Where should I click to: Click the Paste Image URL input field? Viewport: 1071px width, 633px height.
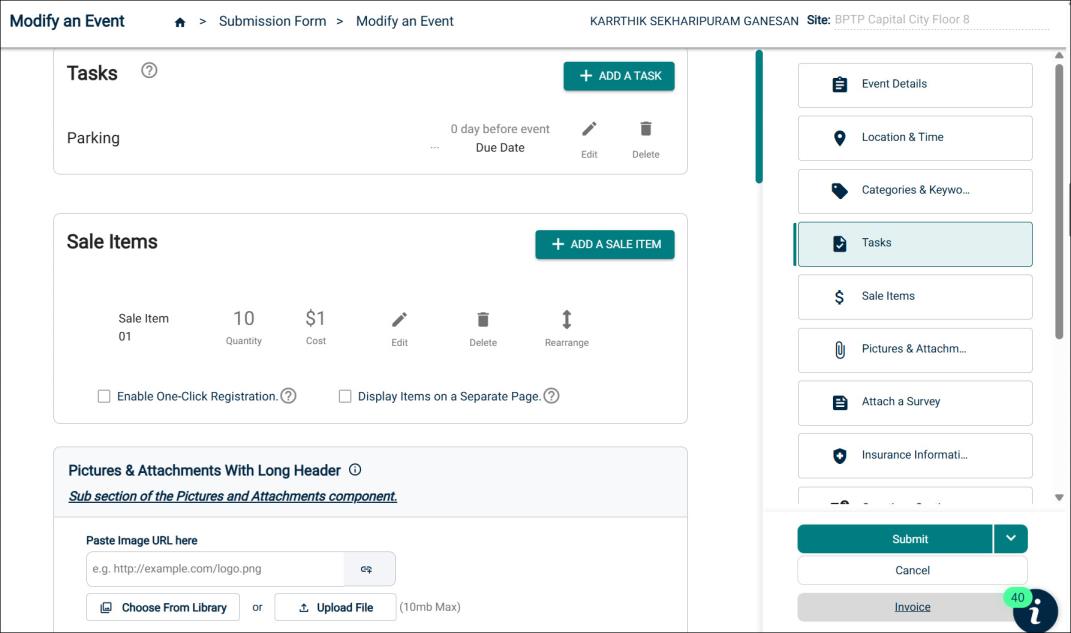pos(215,569)
